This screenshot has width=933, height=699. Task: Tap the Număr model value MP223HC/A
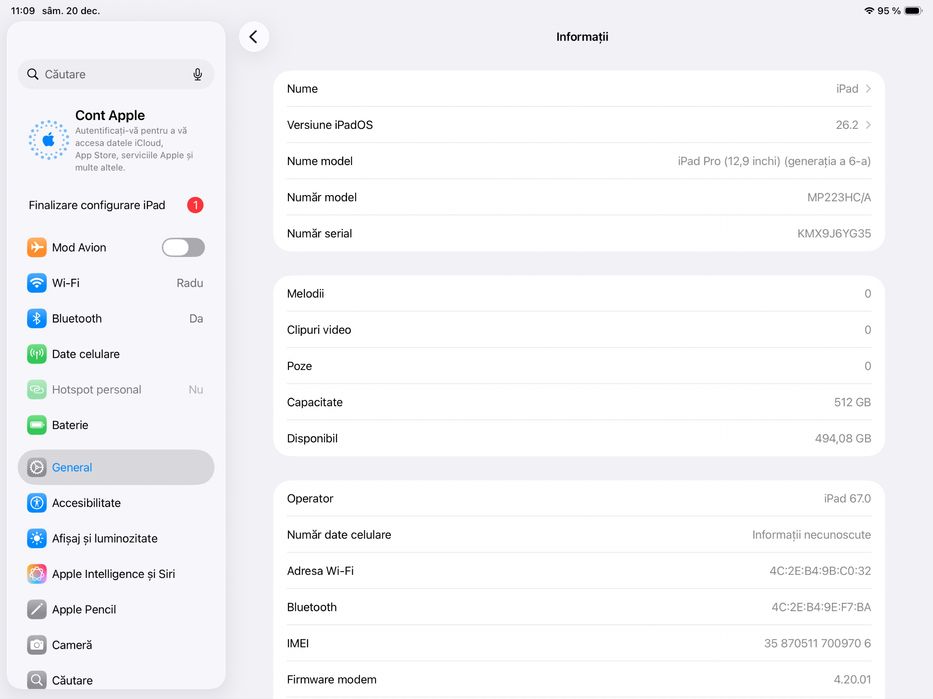coord(839,198)
